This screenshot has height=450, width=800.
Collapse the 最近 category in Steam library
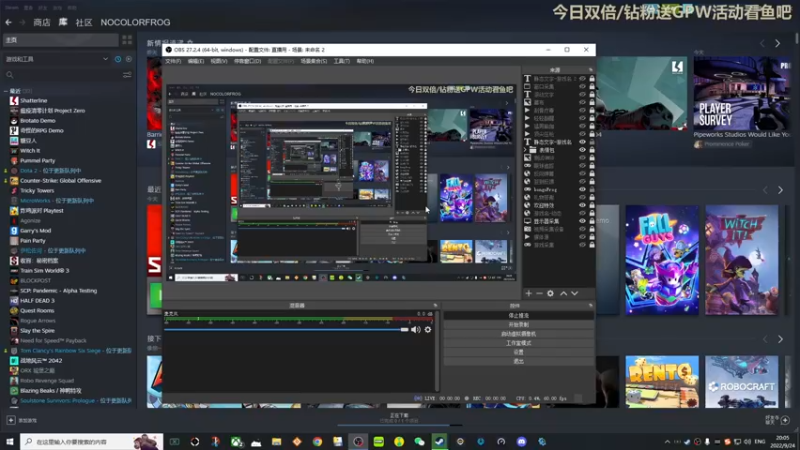[6, 91]
